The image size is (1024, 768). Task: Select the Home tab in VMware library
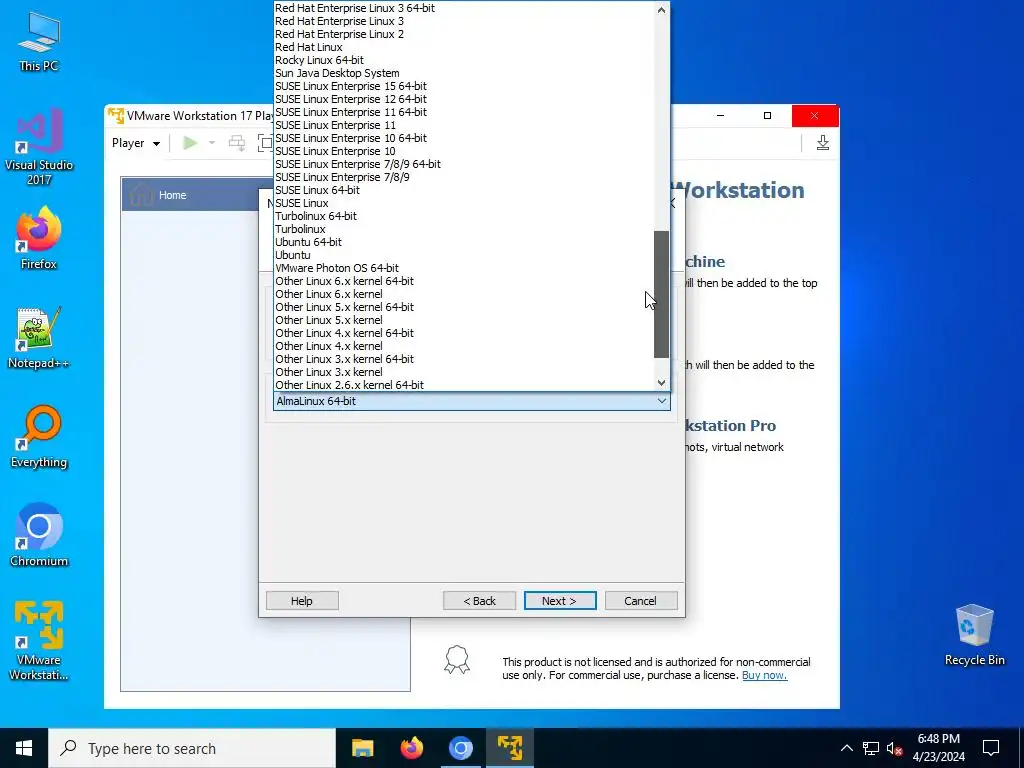189,195
